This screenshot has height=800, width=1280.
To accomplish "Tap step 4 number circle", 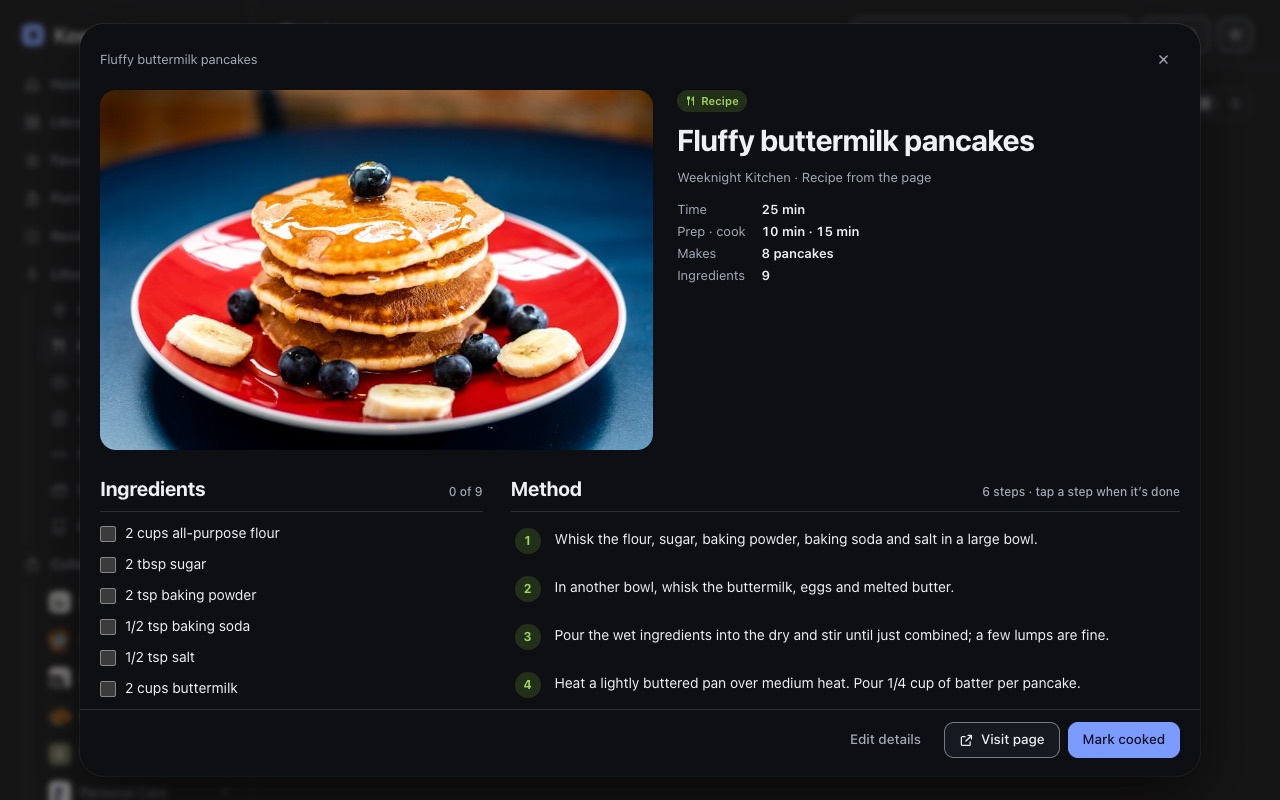I will (x=528, y=684).
